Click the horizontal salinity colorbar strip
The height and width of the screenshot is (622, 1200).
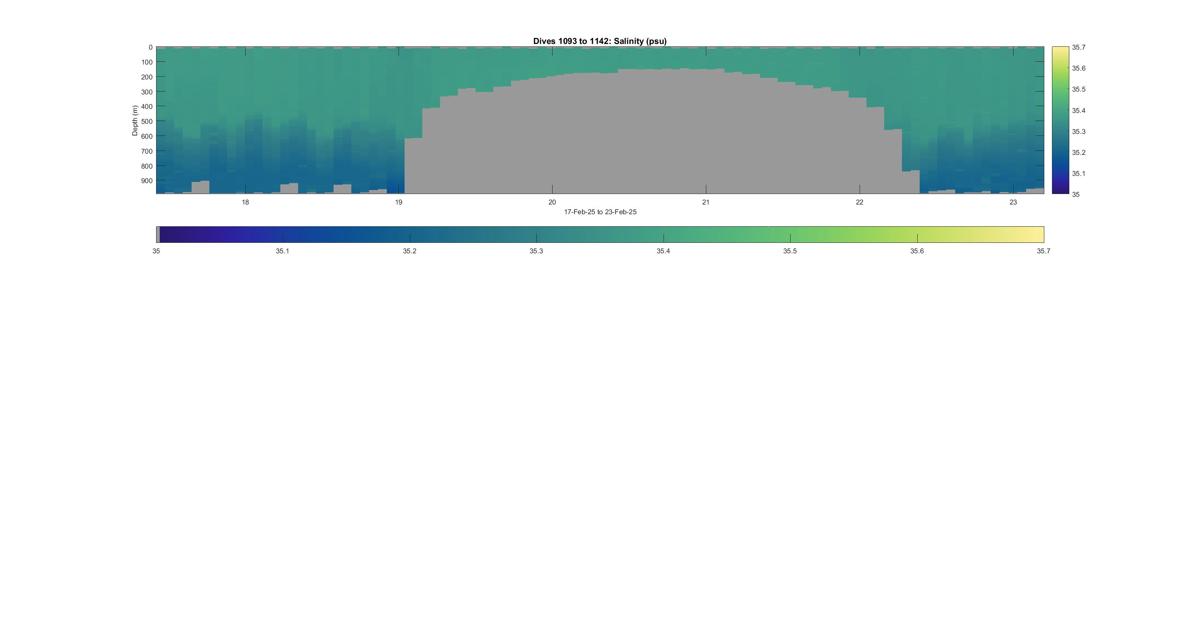pyautogui.click(x=600, y=234)
